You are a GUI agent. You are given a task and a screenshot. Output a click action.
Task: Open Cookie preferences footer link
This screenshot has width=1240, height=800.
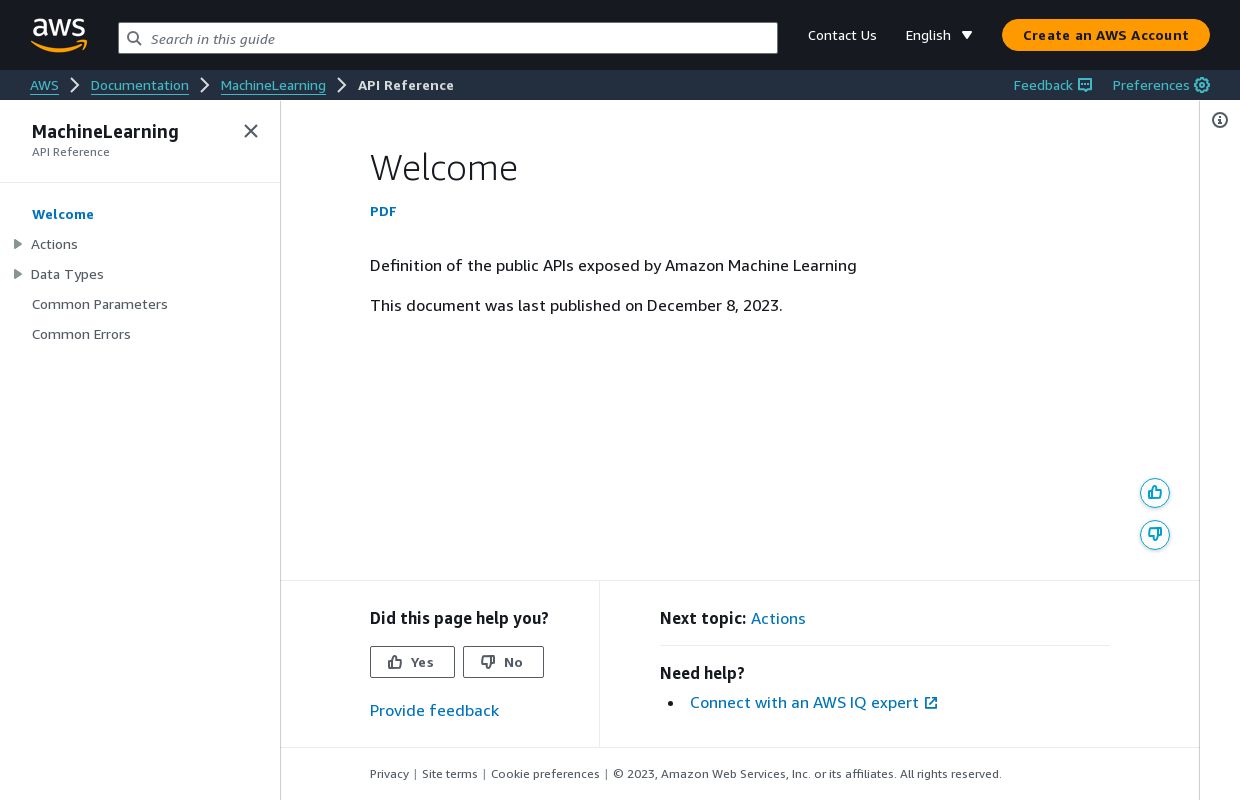pos(545,774)
